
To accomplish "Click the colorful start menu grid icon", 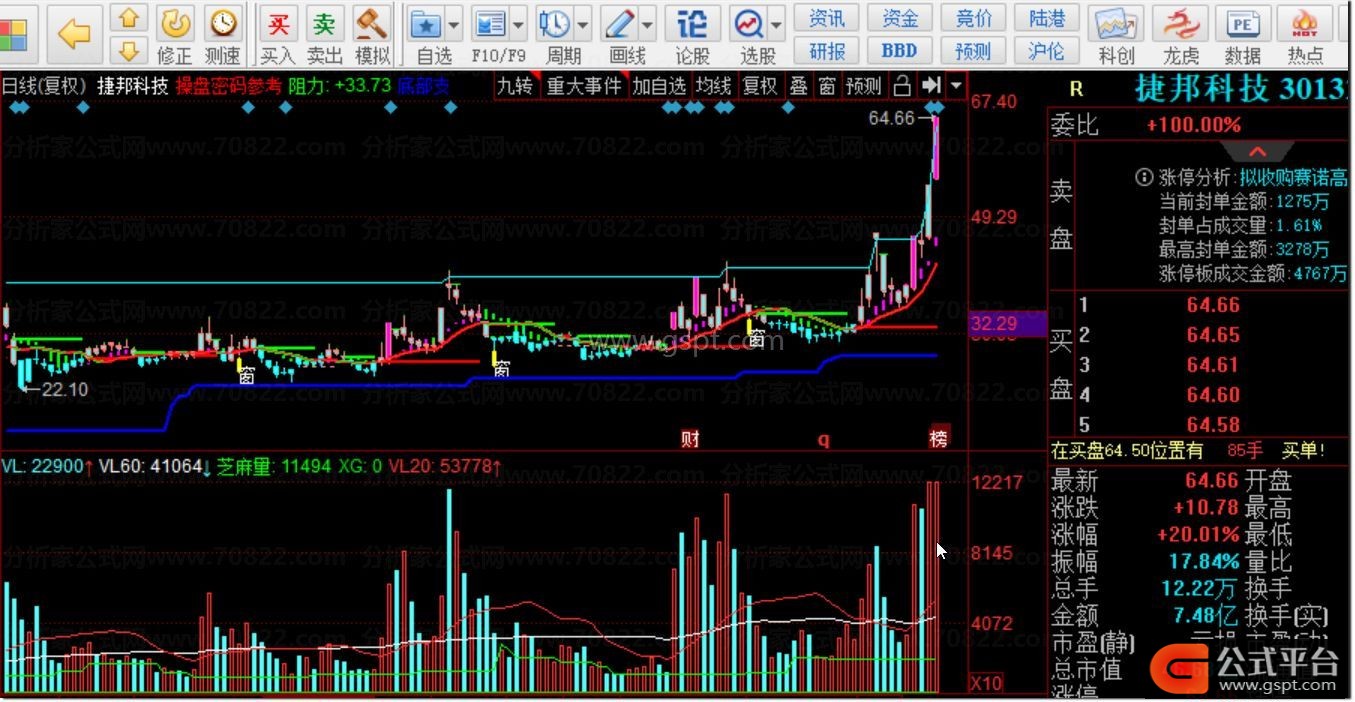I will 13,34.
